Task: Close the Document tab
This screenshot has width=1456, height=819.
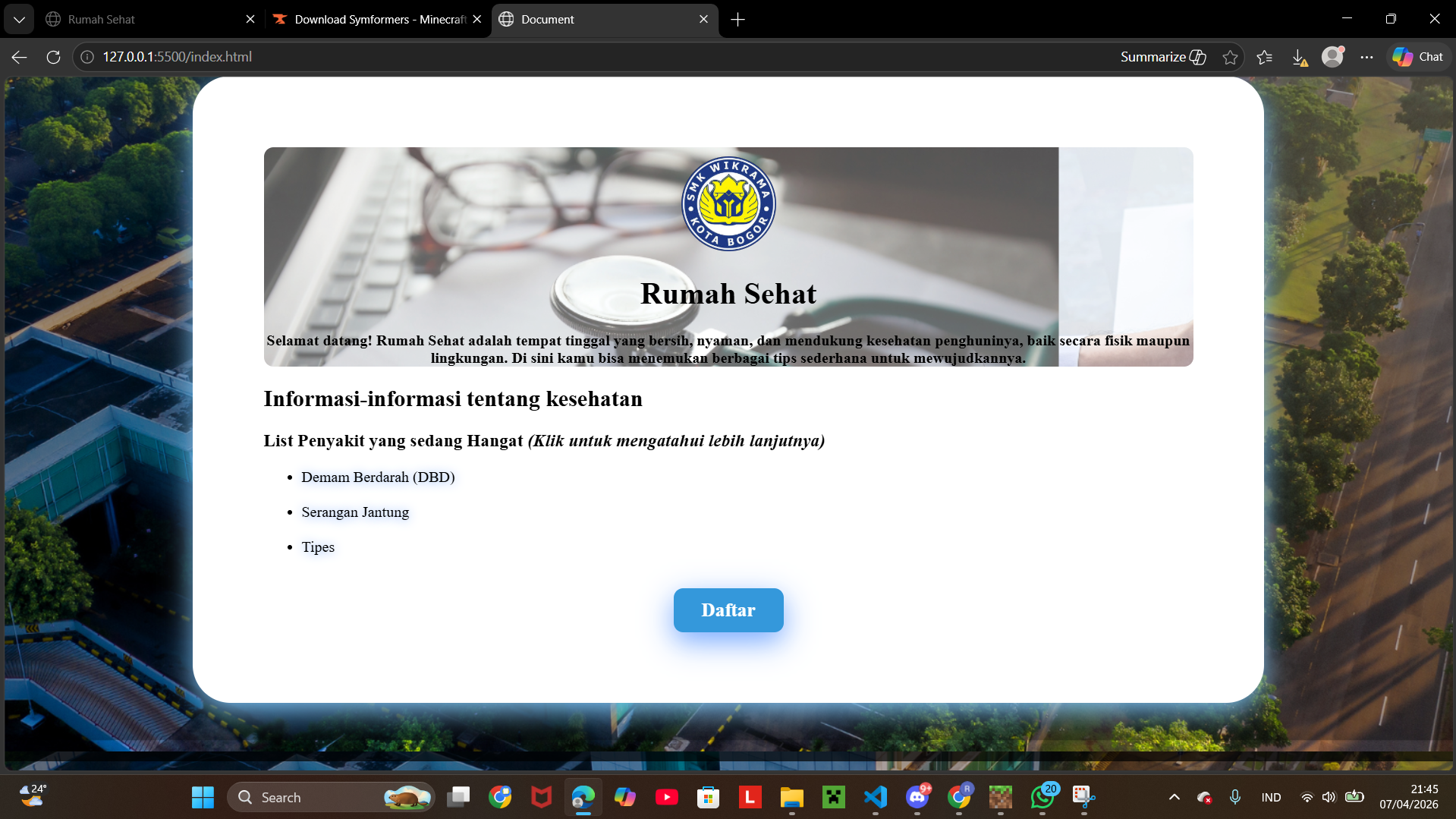Action: (703, 19)
